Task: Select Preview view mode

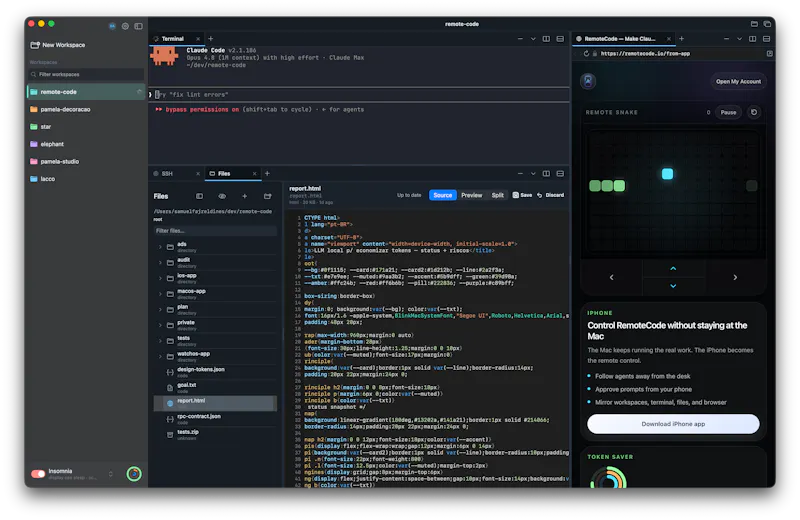Action: (x=471, y=195)
